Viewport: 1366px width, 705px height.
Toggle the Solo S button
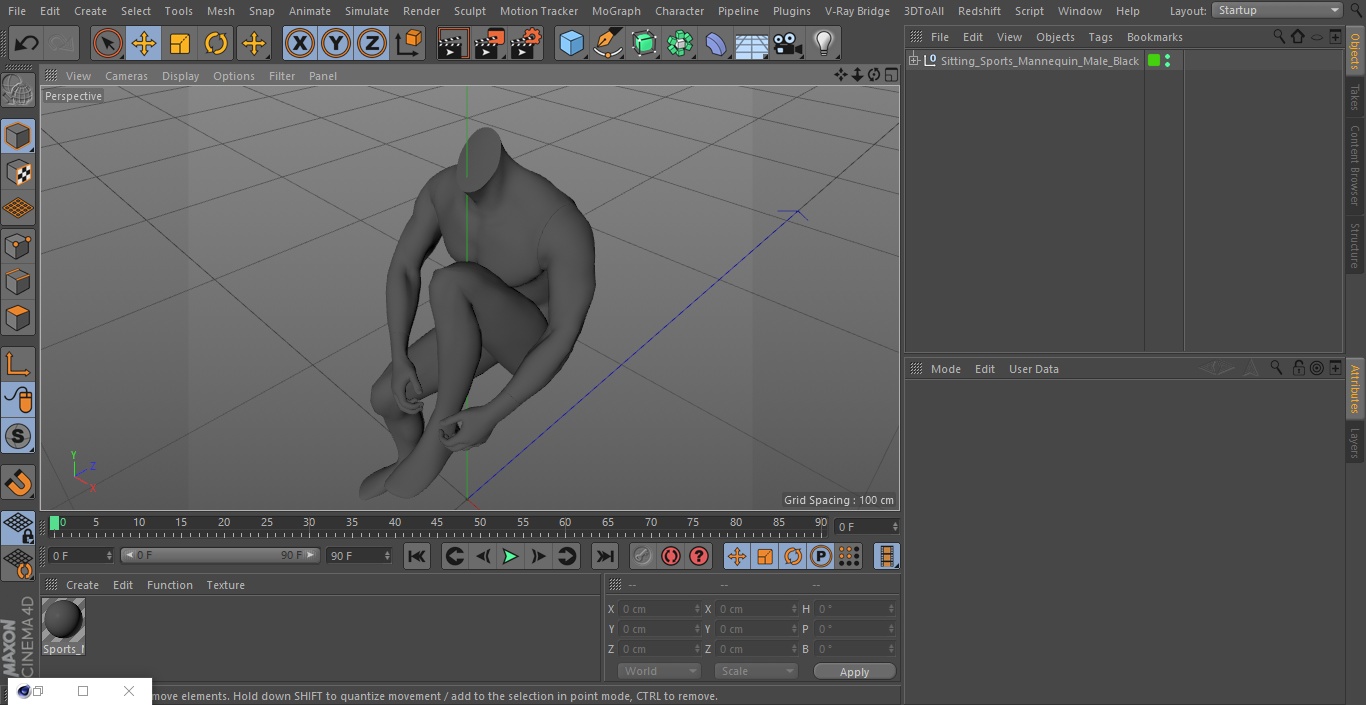[x=18, y=436]
